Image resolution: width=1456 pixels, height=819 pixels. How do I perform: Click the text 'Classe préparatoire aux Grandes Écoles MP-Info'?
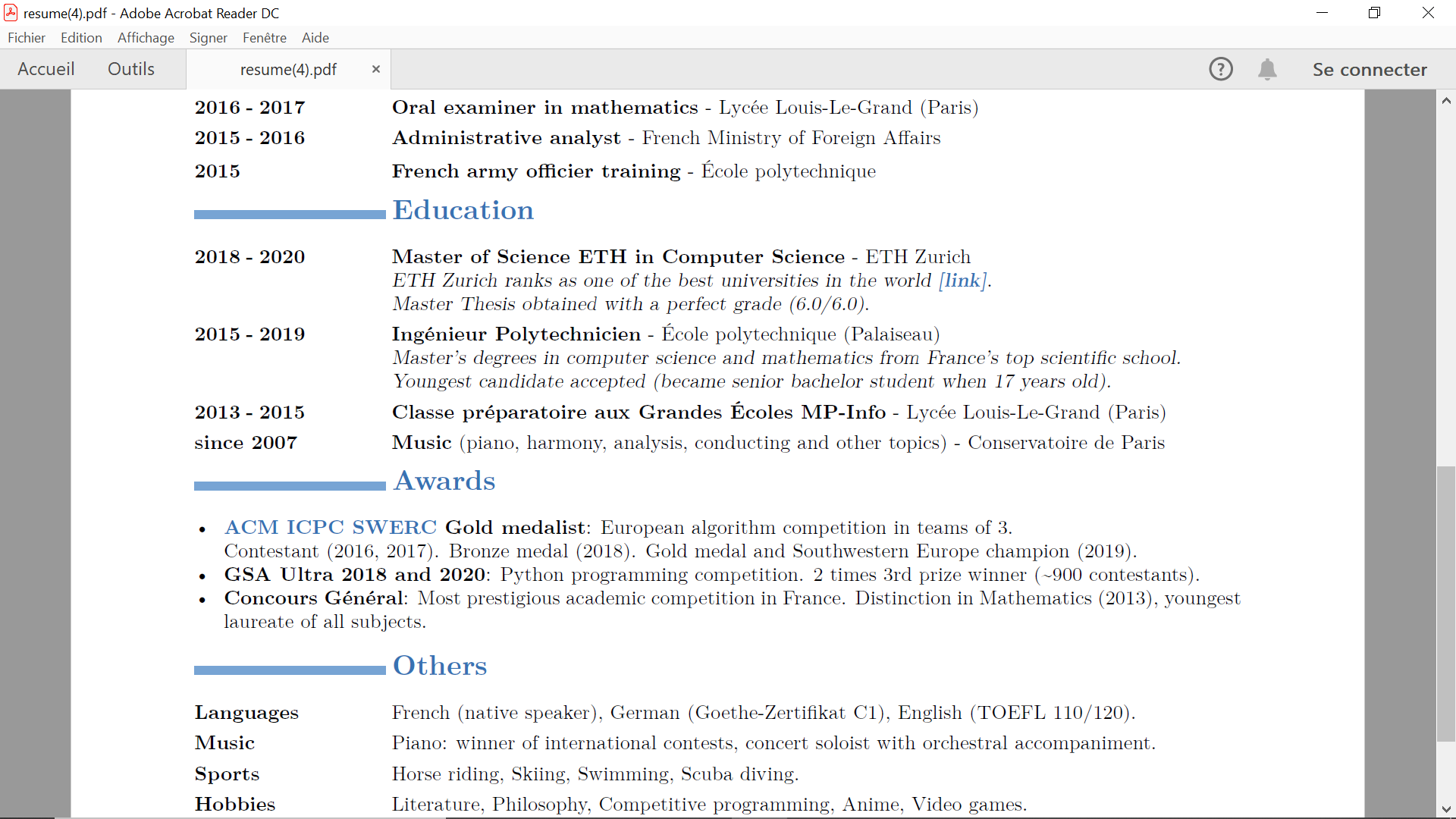pos(639,413)
